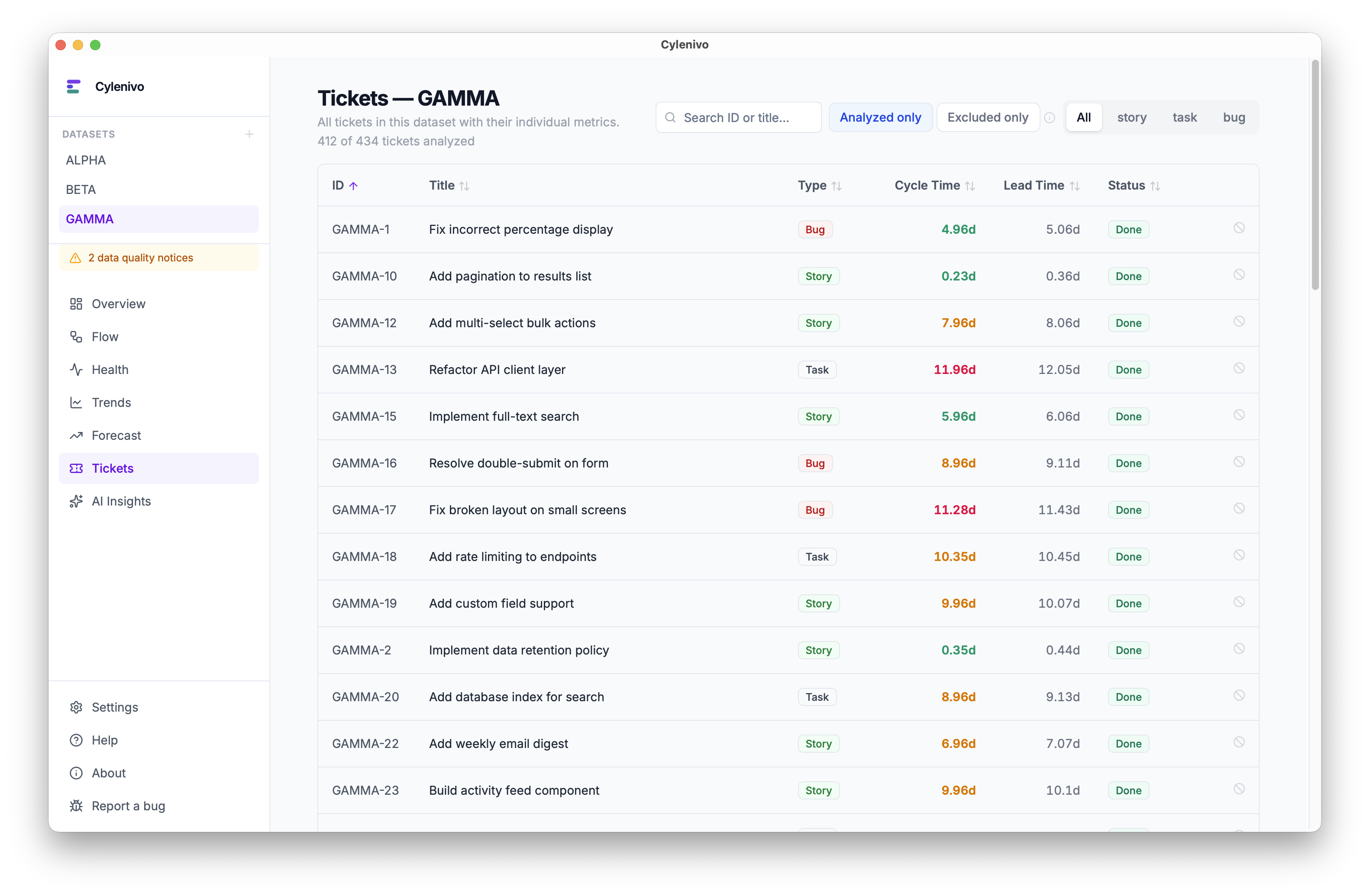The image size is (1370, 896).
Task: Open the Settings page
Action: coord(115,707)
